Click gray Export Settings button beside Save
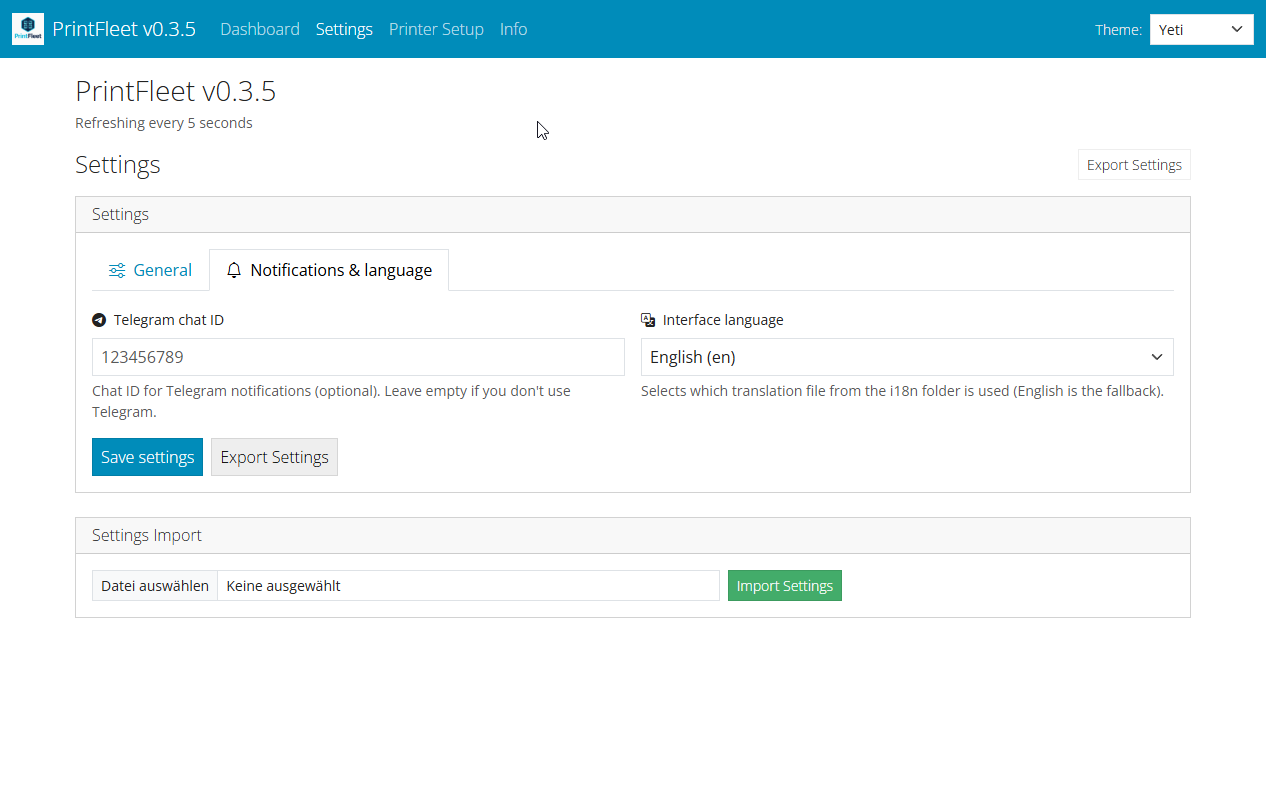 [x=274, y=457]
